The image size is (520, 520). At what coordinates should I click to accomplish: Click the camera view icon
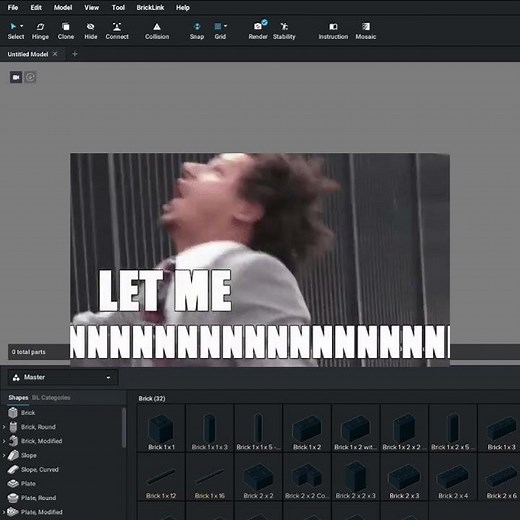[16, 77]
